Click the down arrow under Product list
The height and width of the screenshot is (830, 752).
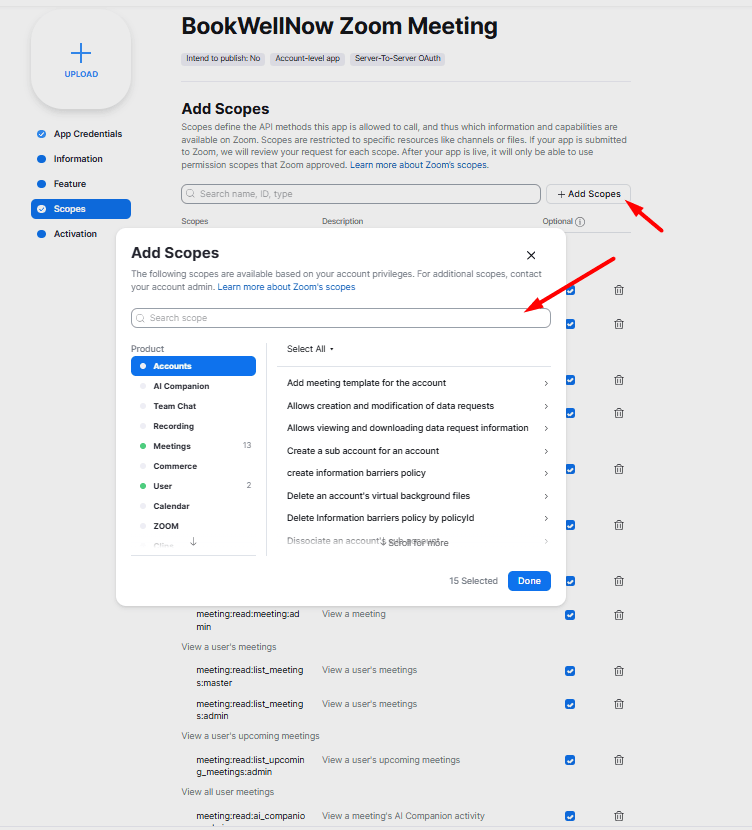point(193,541)
